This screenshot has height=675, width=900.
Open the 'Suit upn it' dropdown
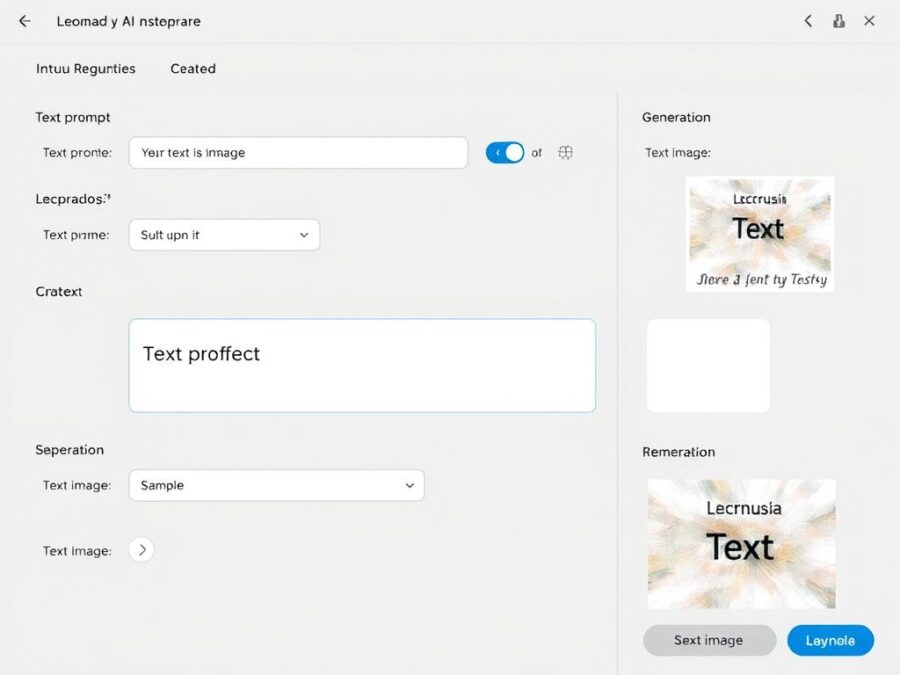pos(223,234)
